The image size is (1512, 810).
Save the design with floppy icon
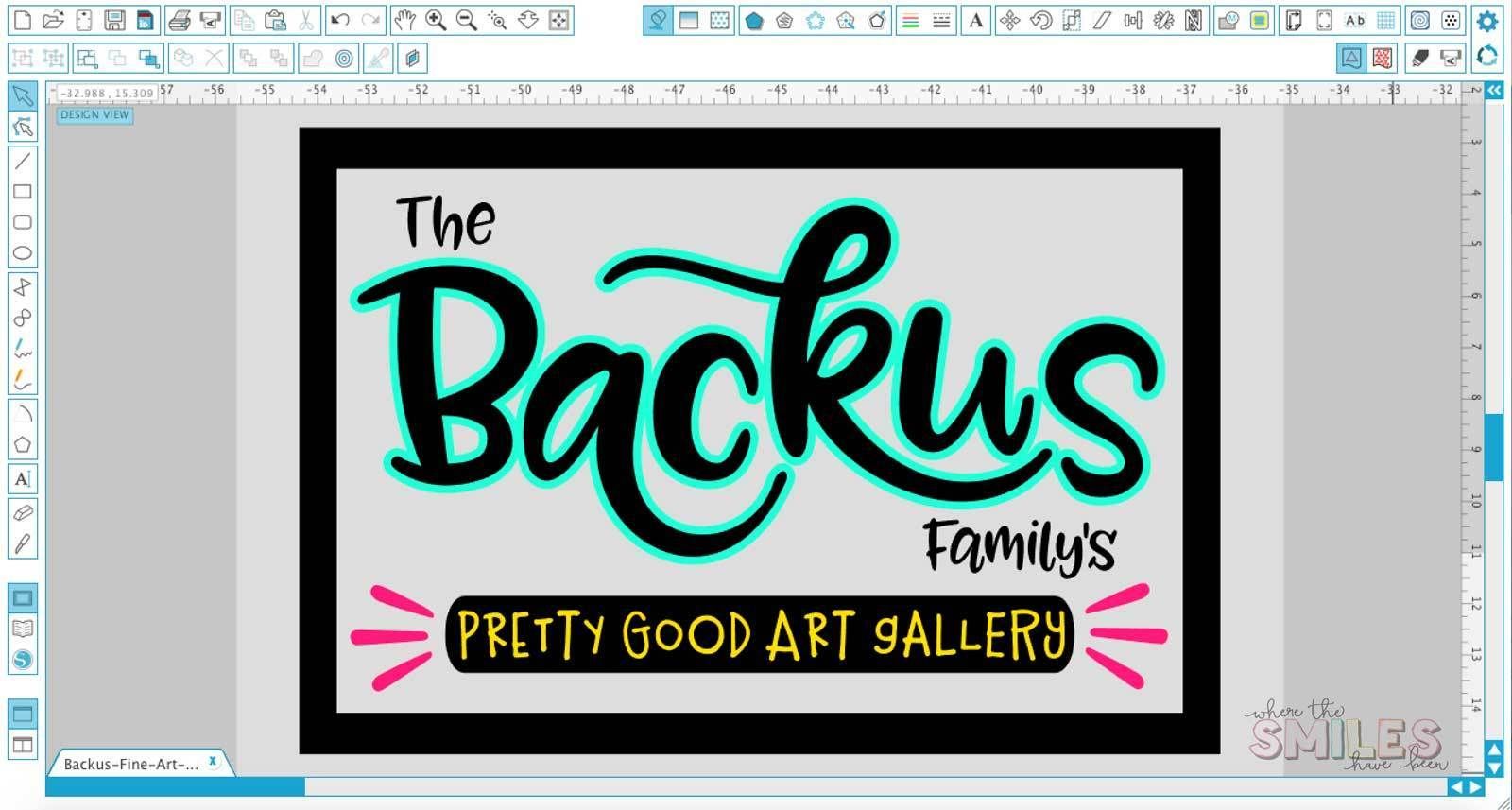point(114,20)
